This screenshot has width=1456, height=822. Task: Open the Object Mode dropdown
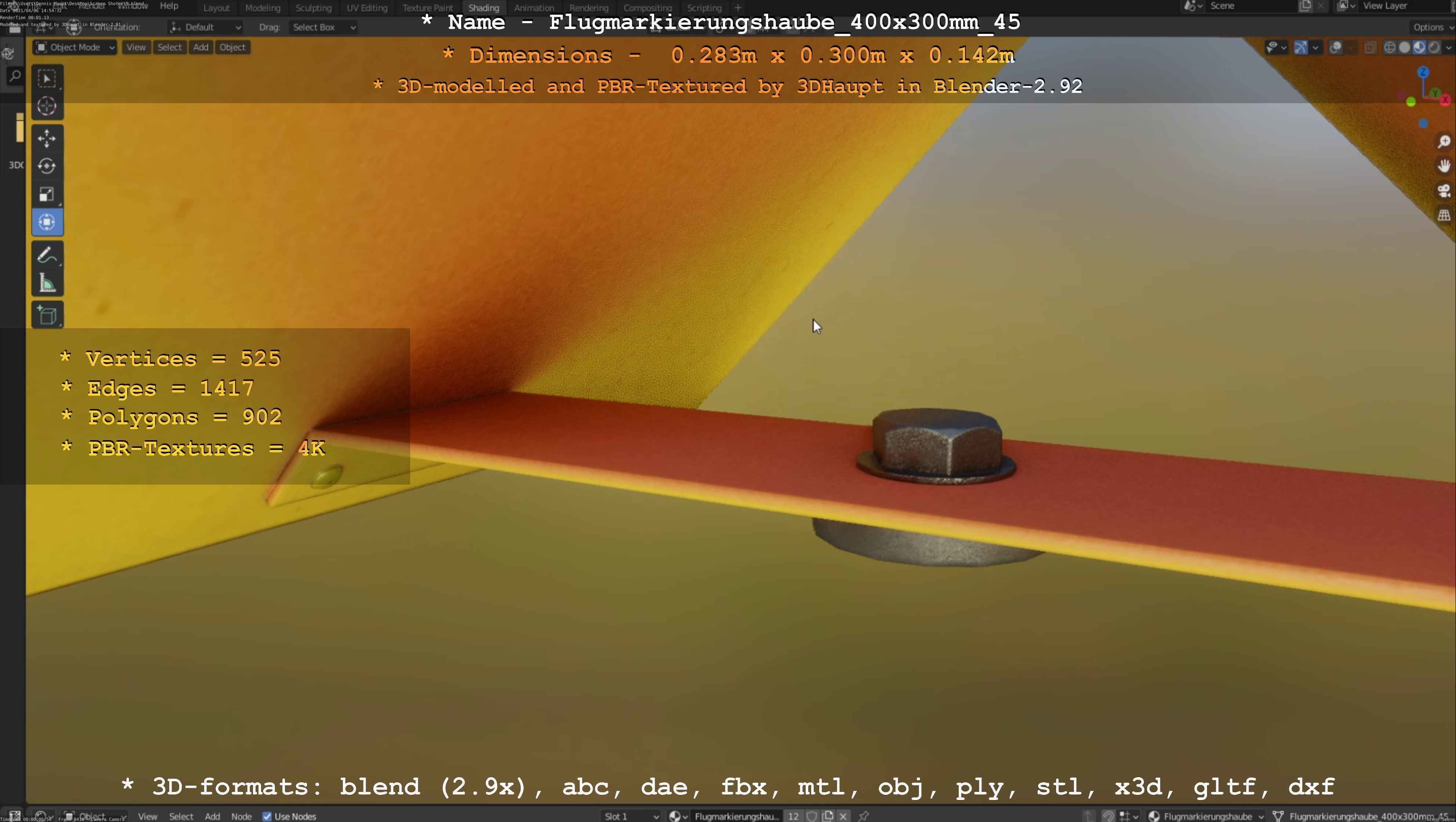coord(75,47)
